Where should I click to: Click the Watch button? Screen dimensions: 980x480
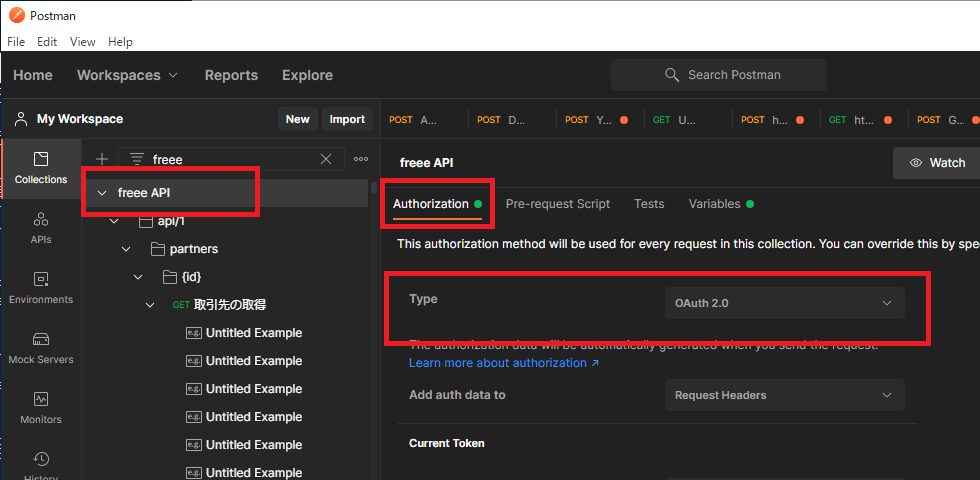pos(938,162)
